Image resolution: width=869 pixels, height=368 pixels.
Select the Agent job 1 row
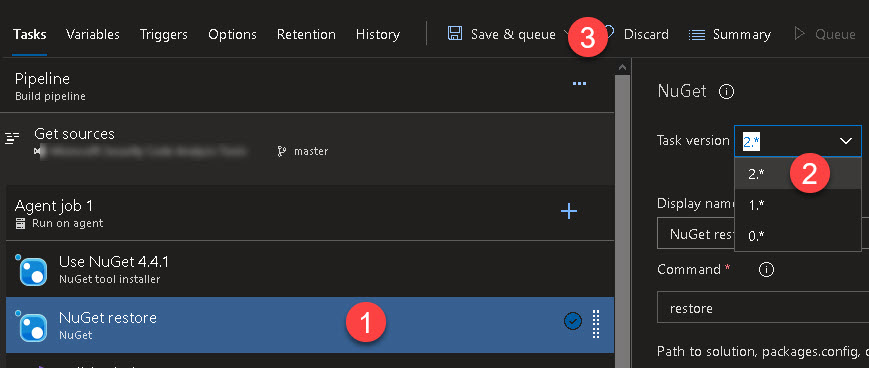pyautogui.click(x=310, y=213)
